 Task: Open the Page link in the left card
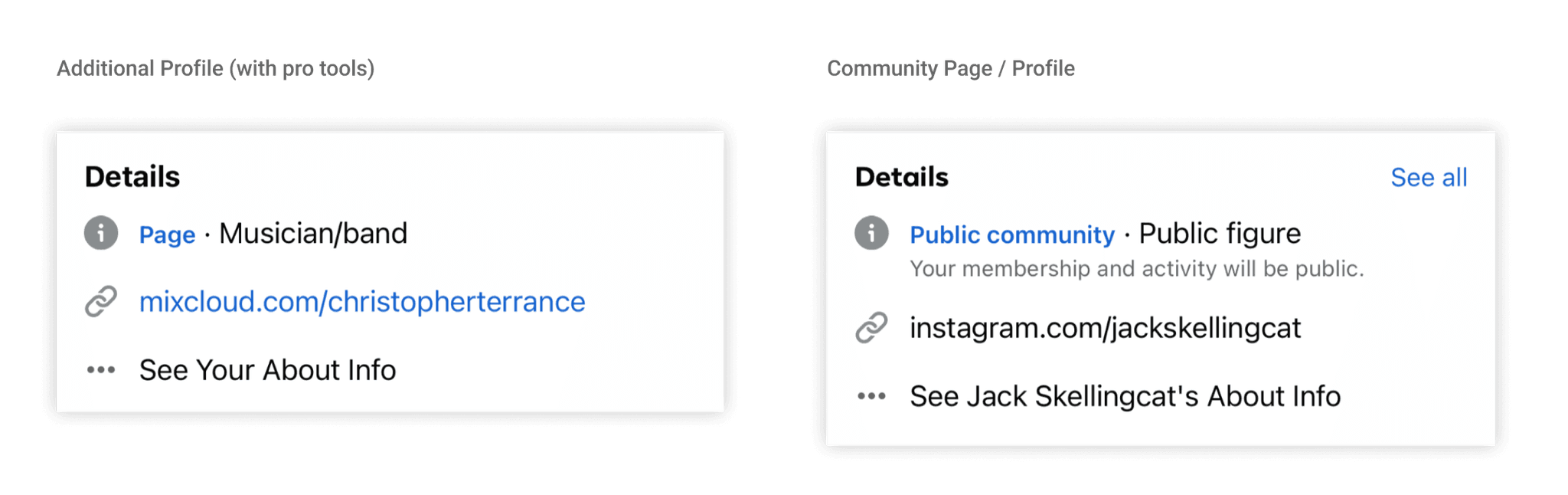[167, 235]
